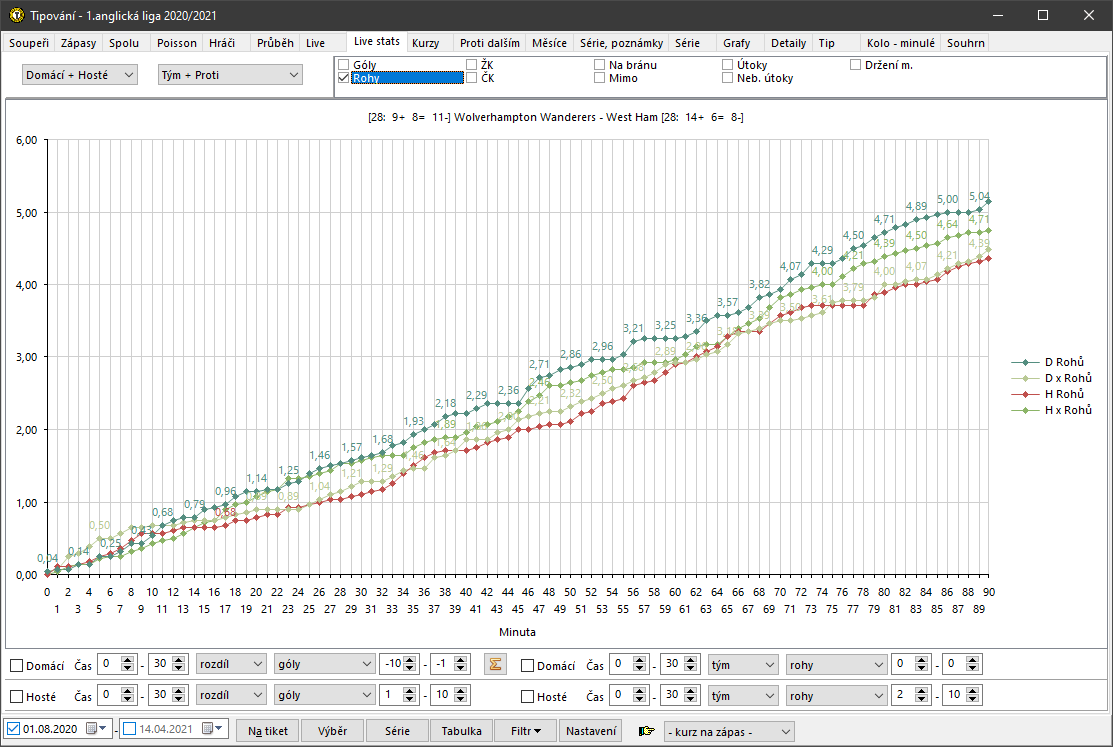This screenshot has width=1113, height=747.
Task: Click D Rohů legend marker
Action: click(x=1025, y=362)
